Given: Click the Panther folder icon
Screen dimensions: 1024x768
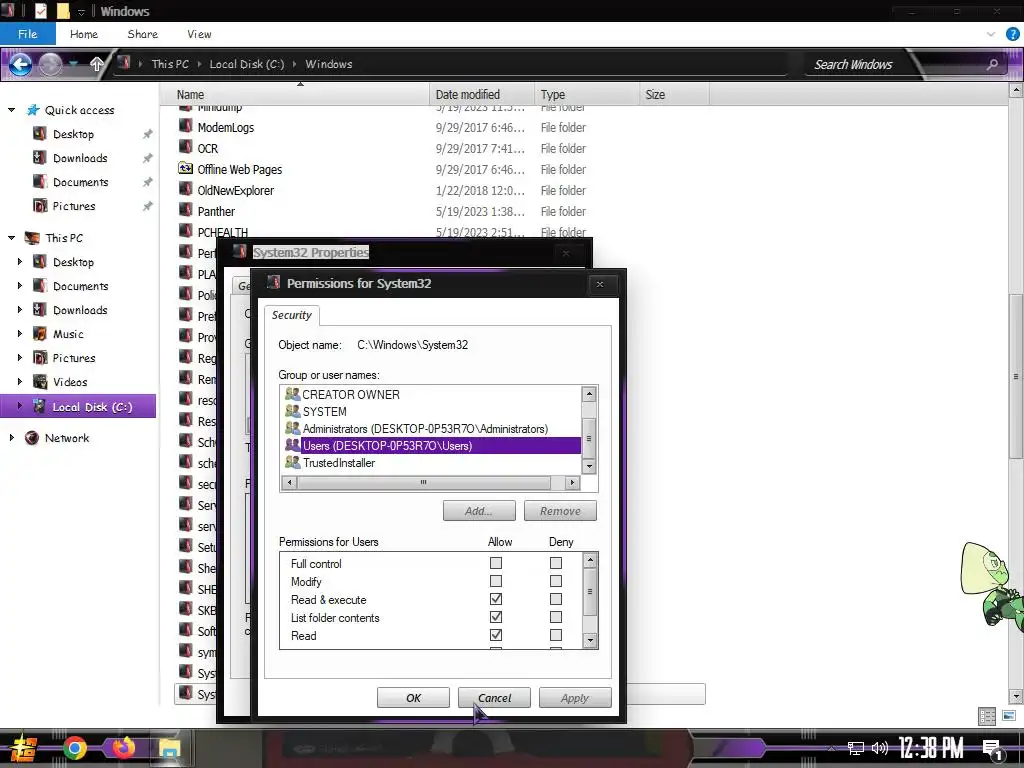Looking at the screenshot, I should coord(185,211).
